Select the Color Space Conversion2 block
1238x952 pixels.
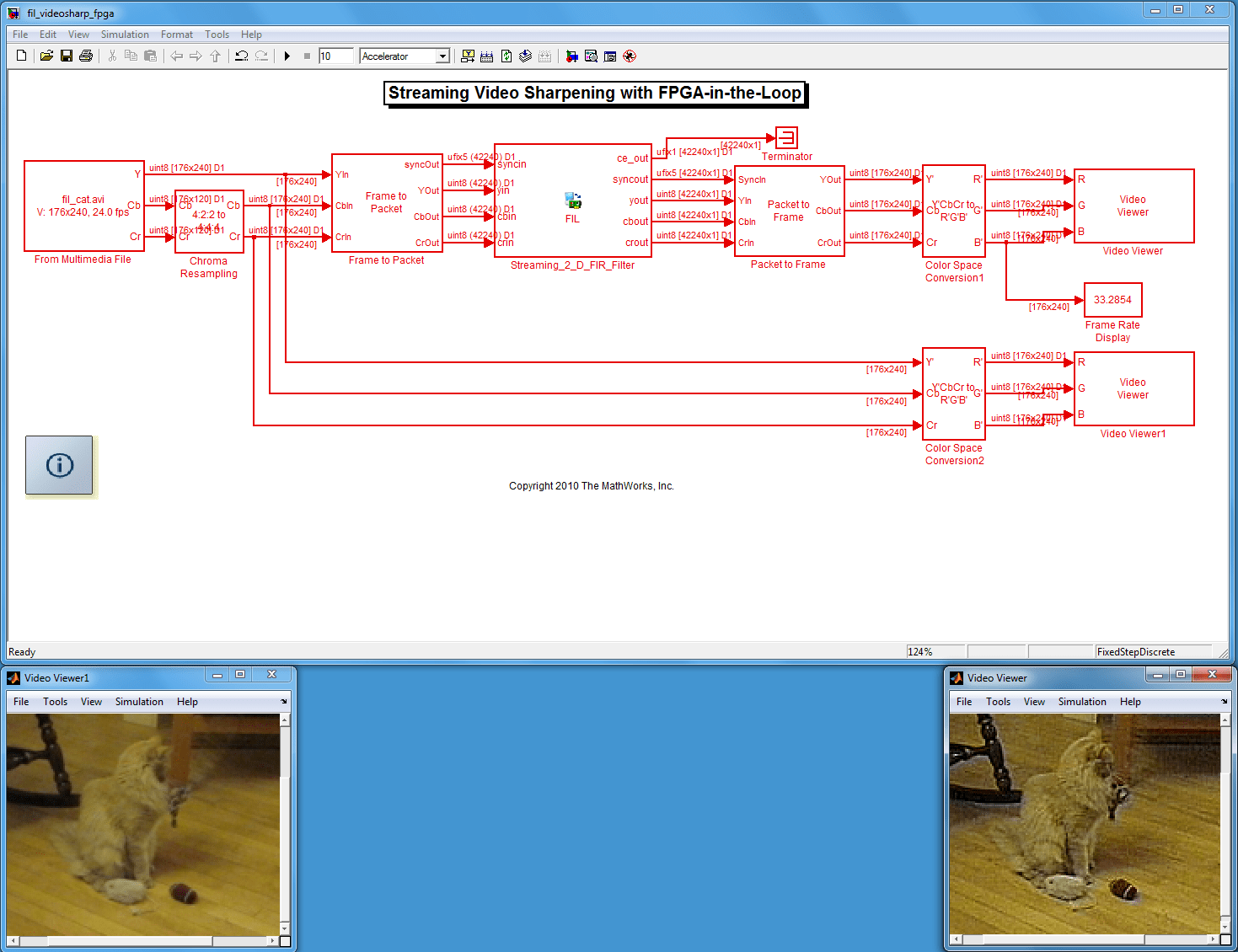tap(954, 393)
